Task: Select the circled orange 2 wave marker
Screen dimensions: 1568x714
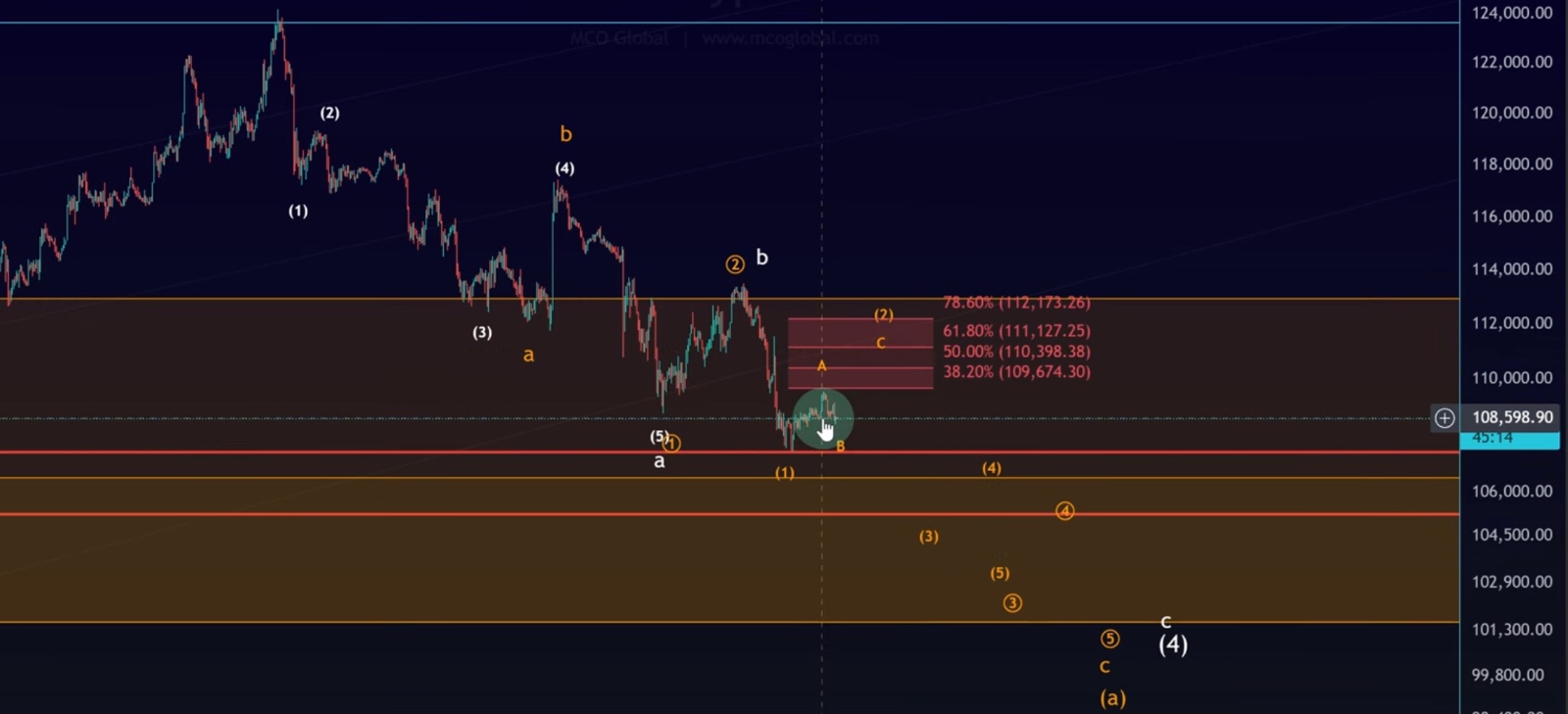Action: 735,263
